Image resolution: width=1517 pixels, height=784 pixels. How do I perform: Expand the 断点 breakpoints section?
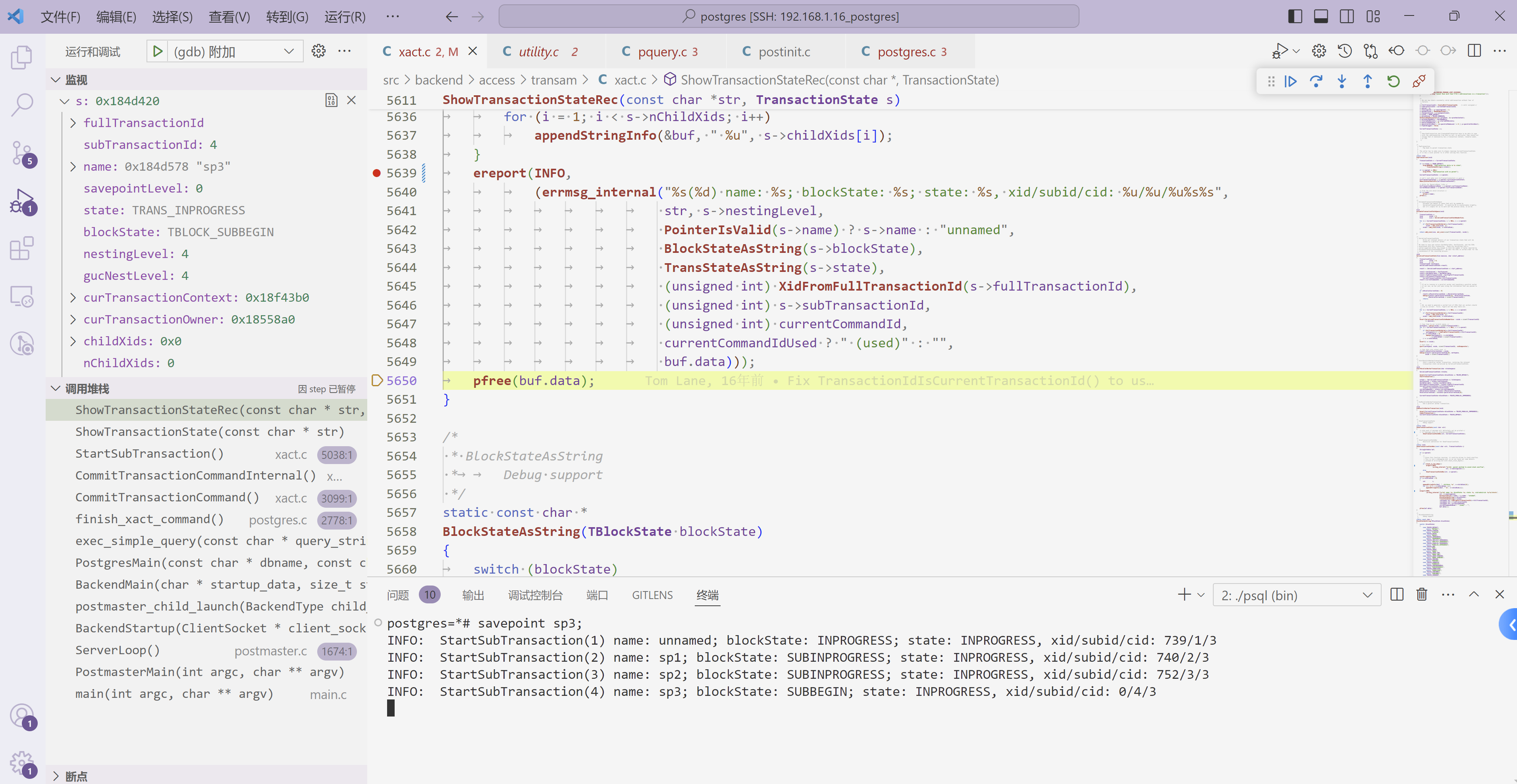(x=56, y=776)
